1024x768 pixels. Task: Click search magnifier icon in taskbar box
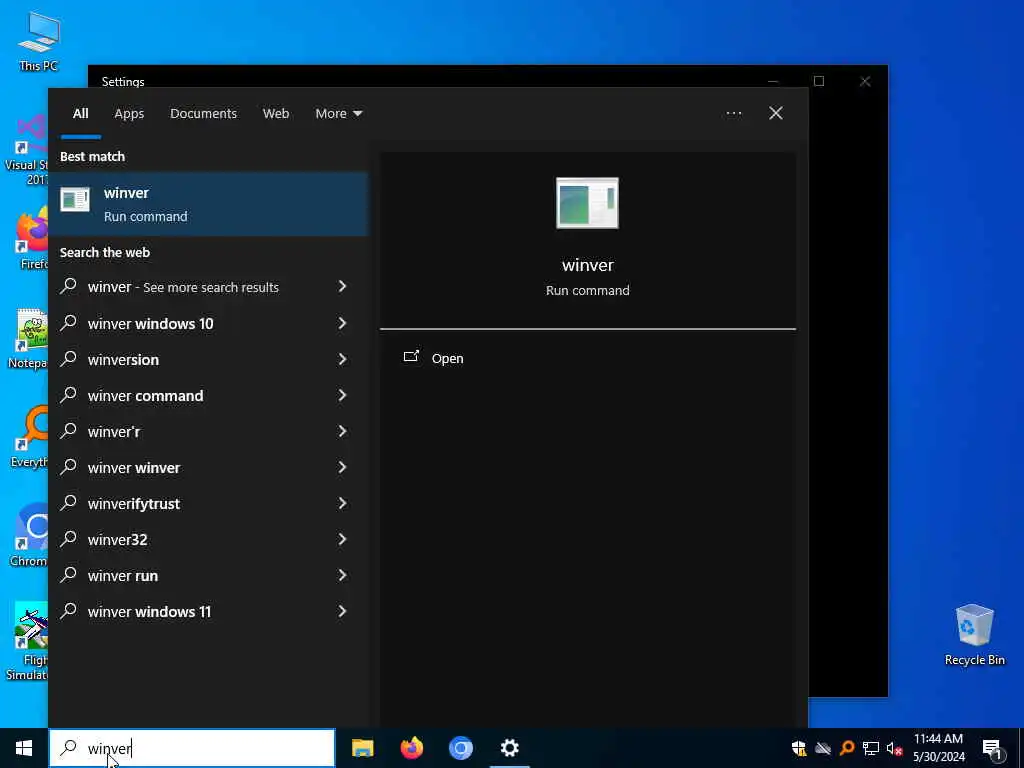69,748
